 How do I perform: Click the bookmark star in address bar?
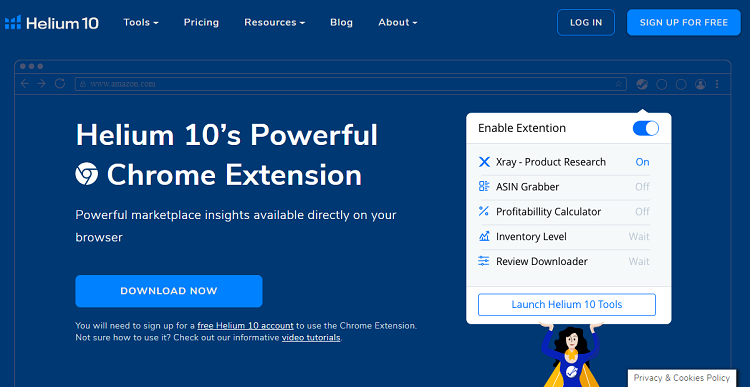click(x=618, y=84)
